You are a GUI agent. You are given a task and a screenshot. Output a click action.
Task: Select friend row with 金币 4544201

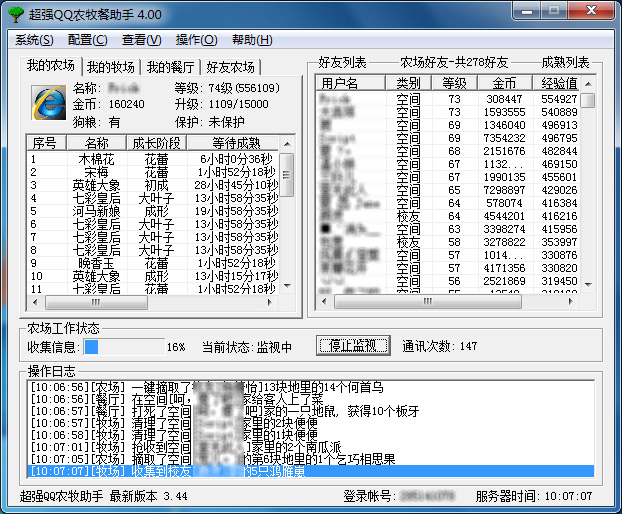coord(449,216)
